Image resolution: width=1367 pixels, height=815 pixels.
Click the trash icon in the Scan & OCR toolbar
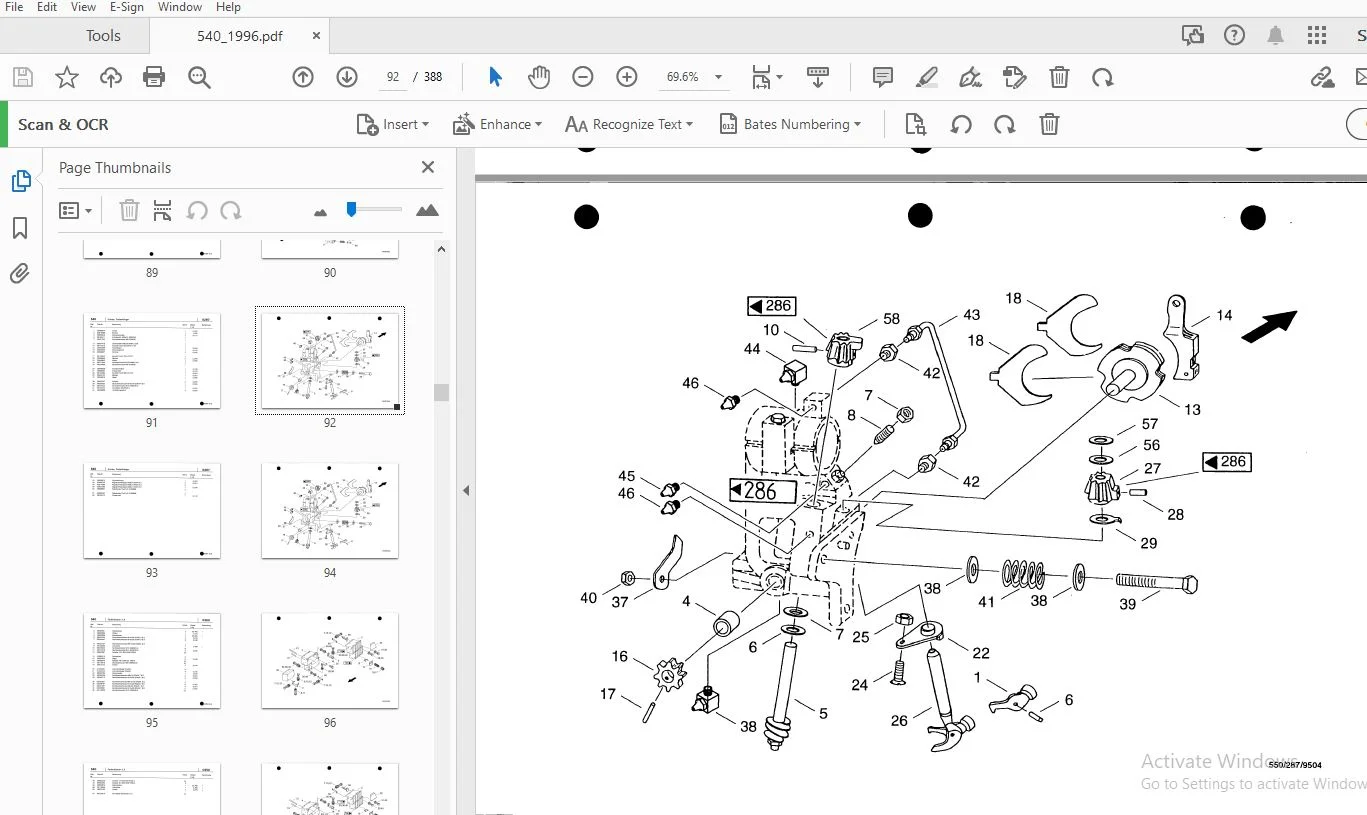[x=1049, y=124]
